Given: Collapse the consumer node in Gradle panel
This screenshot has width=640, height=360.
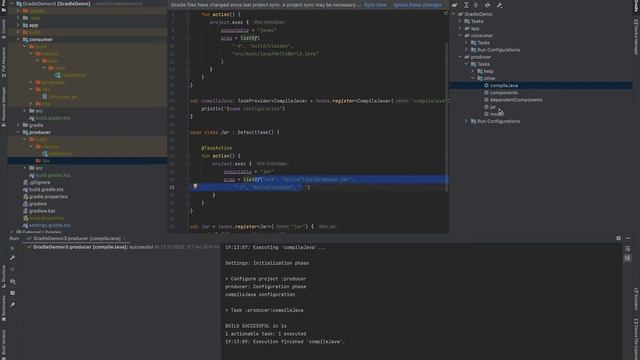Looking at the screenshot, I should pos(460,36).
